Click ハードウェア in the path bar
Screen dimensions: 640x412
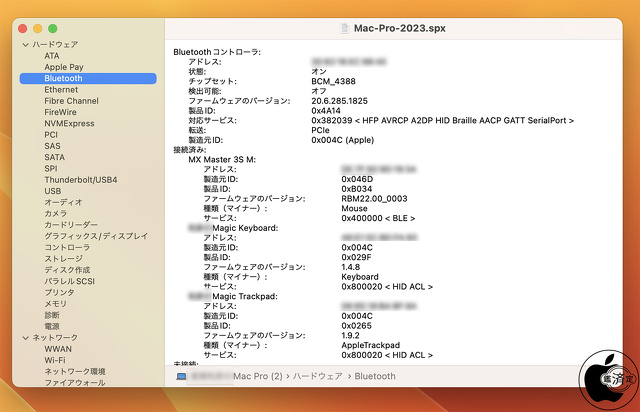(x=318, y=376)
